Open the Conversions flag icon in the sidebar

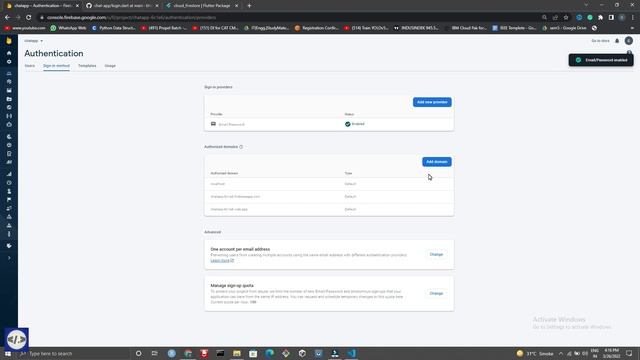coord(9,200)
